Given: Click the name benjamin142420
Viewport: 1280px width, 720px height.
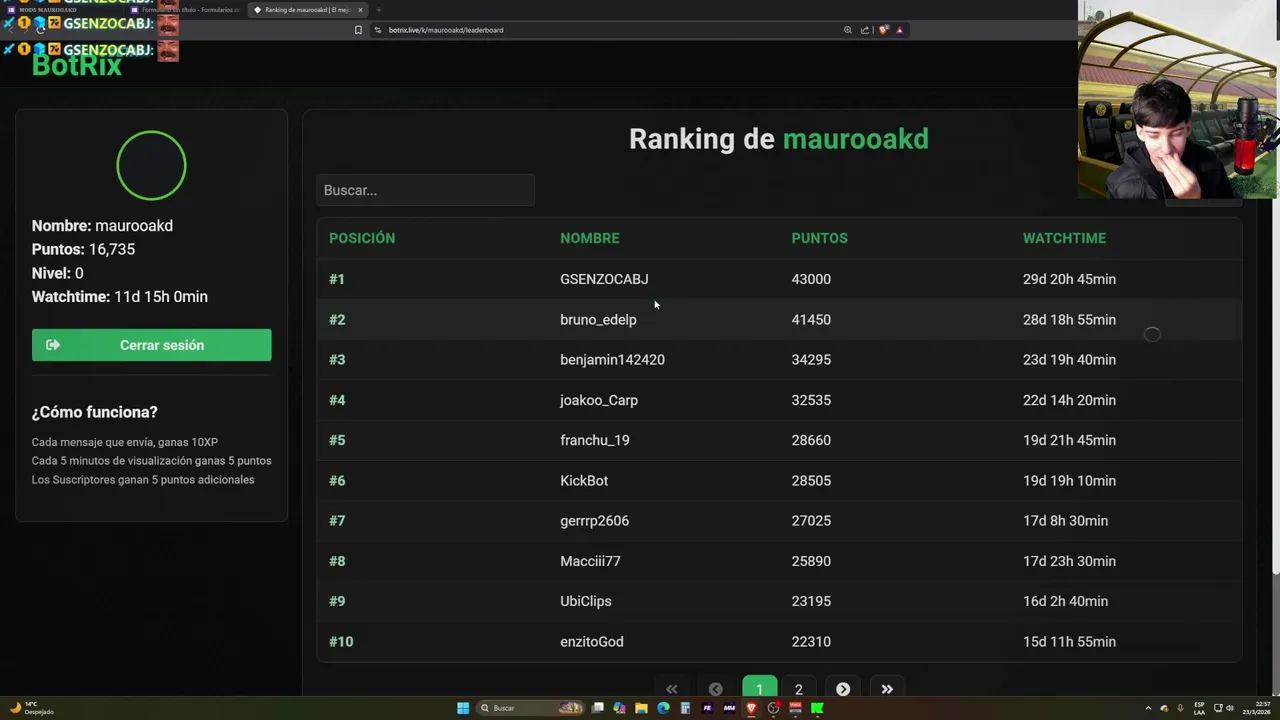Looking at the screenshot, I should (x=612, y=360).
